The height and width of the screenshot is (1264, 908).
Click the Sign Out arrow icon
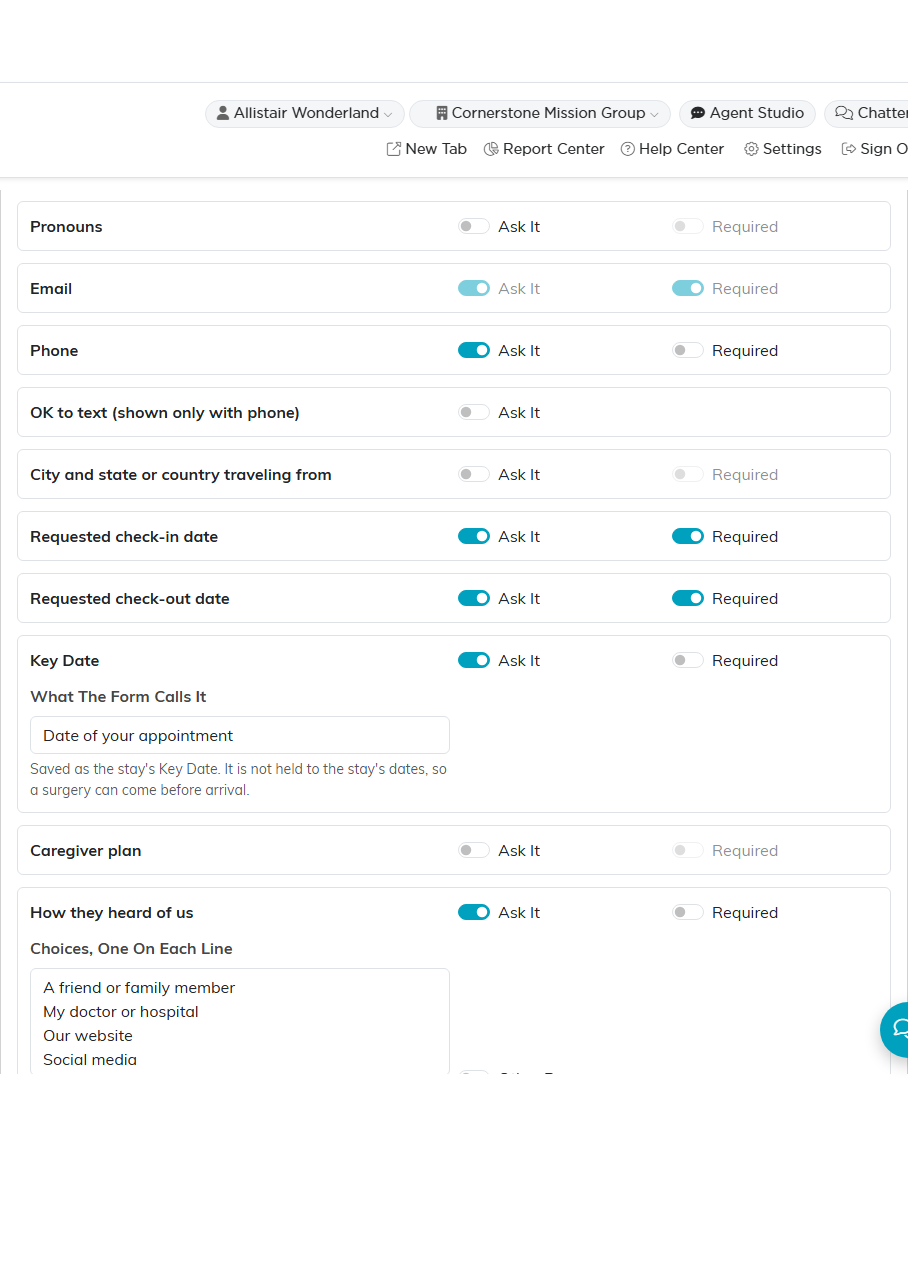849,149
